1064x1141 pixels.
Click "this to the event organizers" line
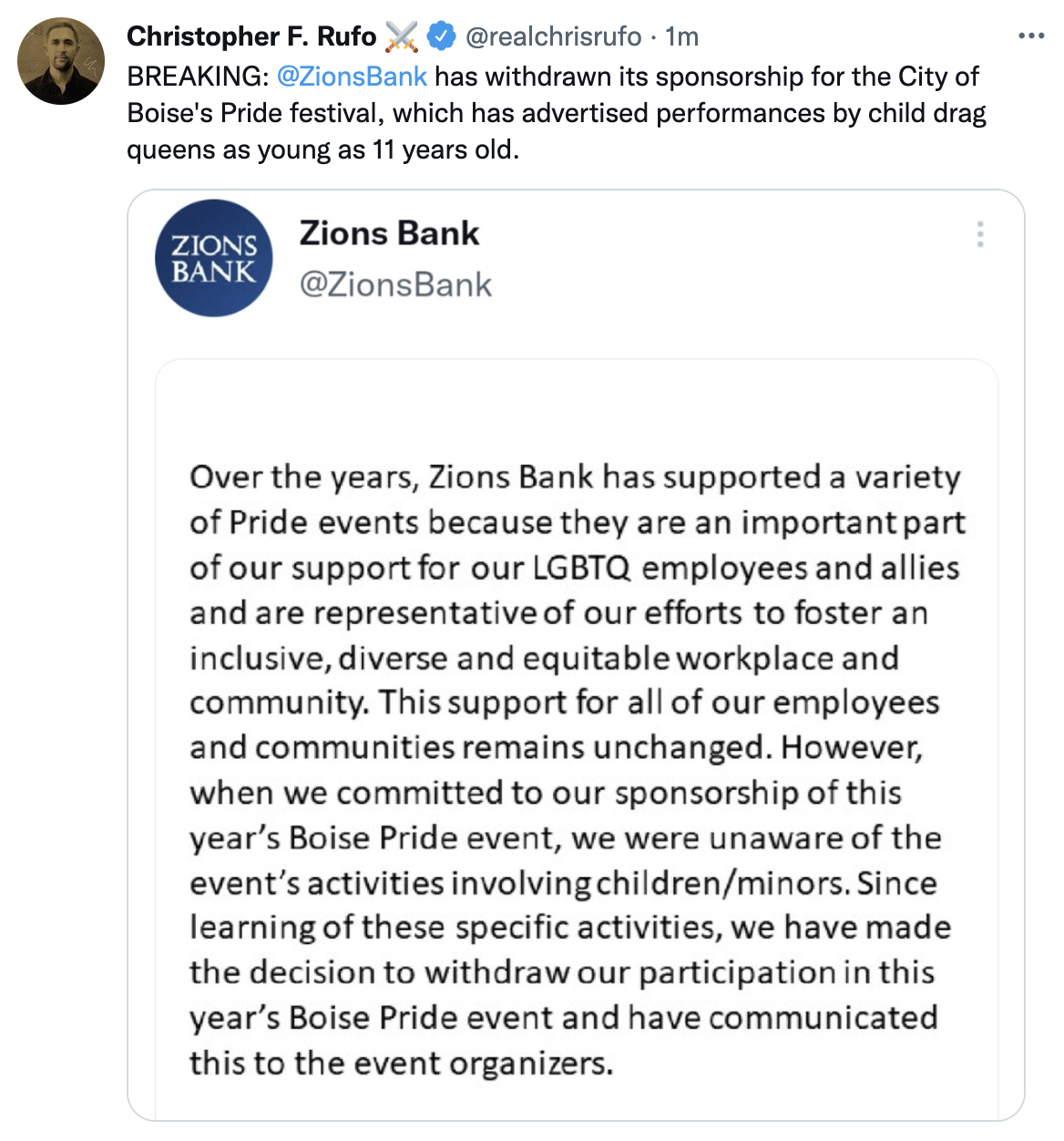401,1063
